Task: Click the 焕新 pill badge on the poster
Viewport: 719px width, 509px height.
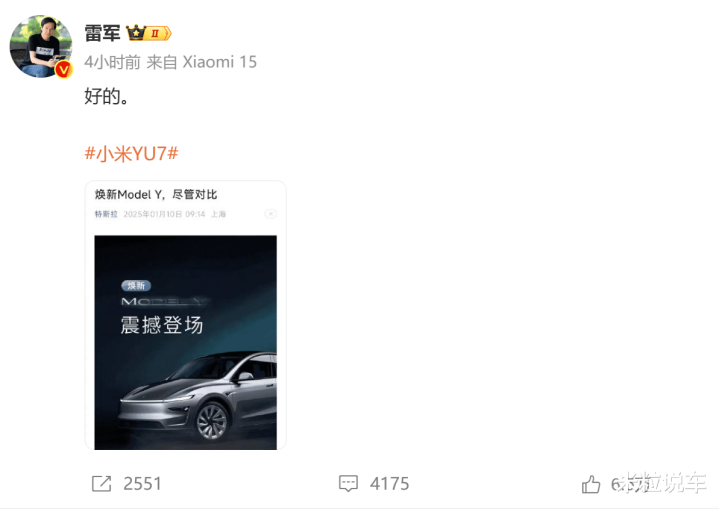Action: point(136,286)
